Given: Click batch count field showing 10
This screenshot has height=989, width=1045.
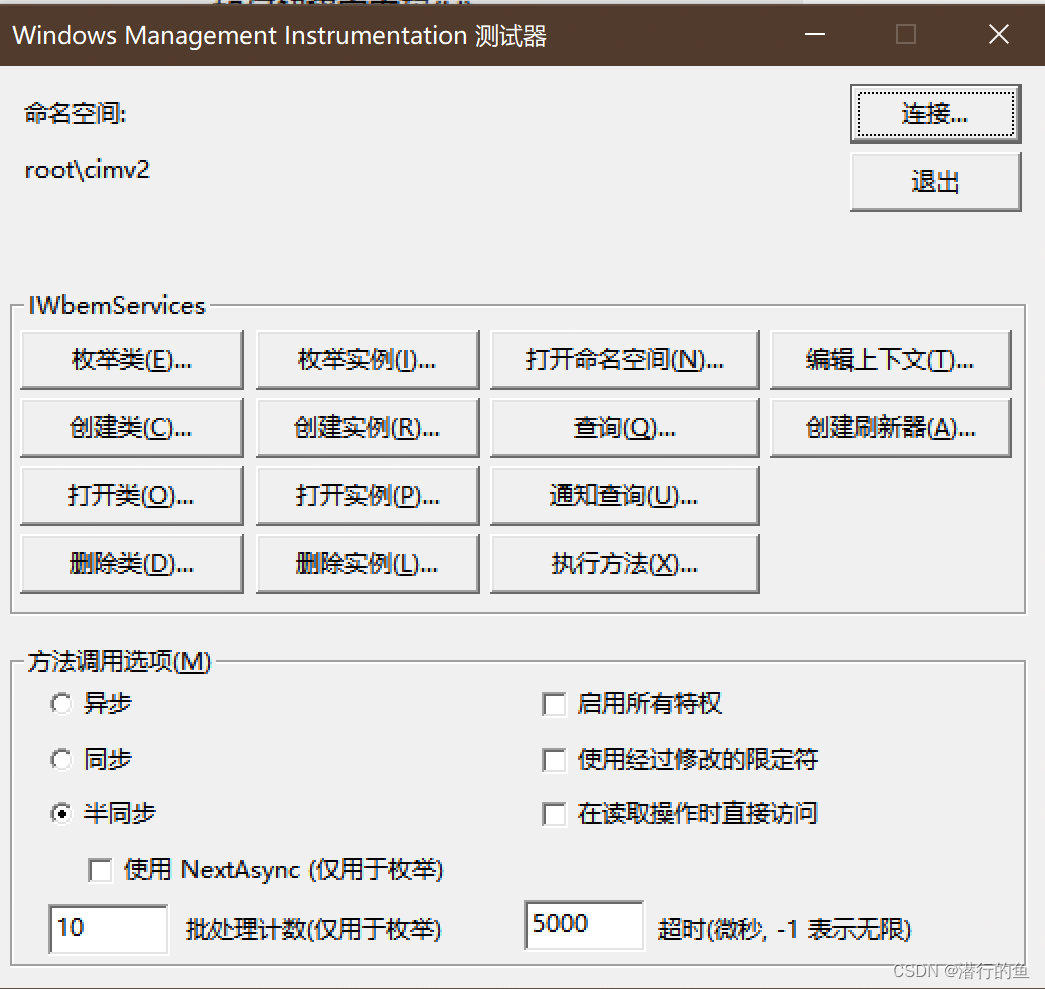Looking at the screenshot, I should [x=108, y=928].
